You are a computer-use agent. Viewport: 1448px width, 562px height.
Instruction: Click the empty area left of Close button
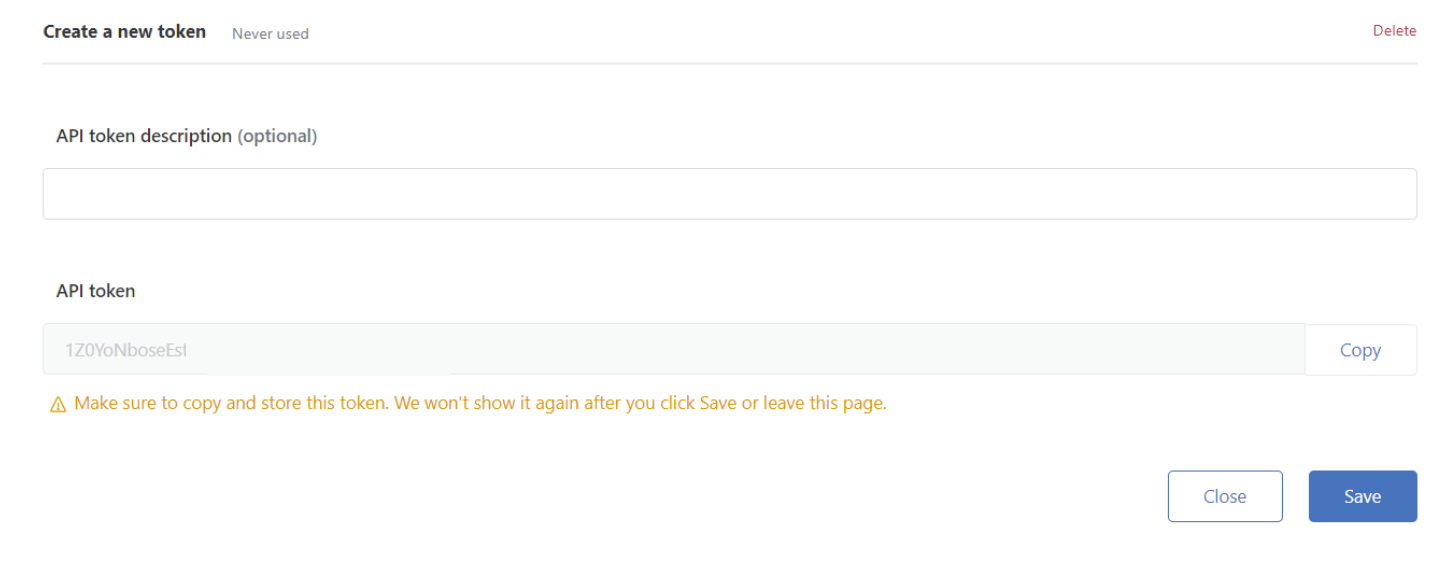coord(600,496)
